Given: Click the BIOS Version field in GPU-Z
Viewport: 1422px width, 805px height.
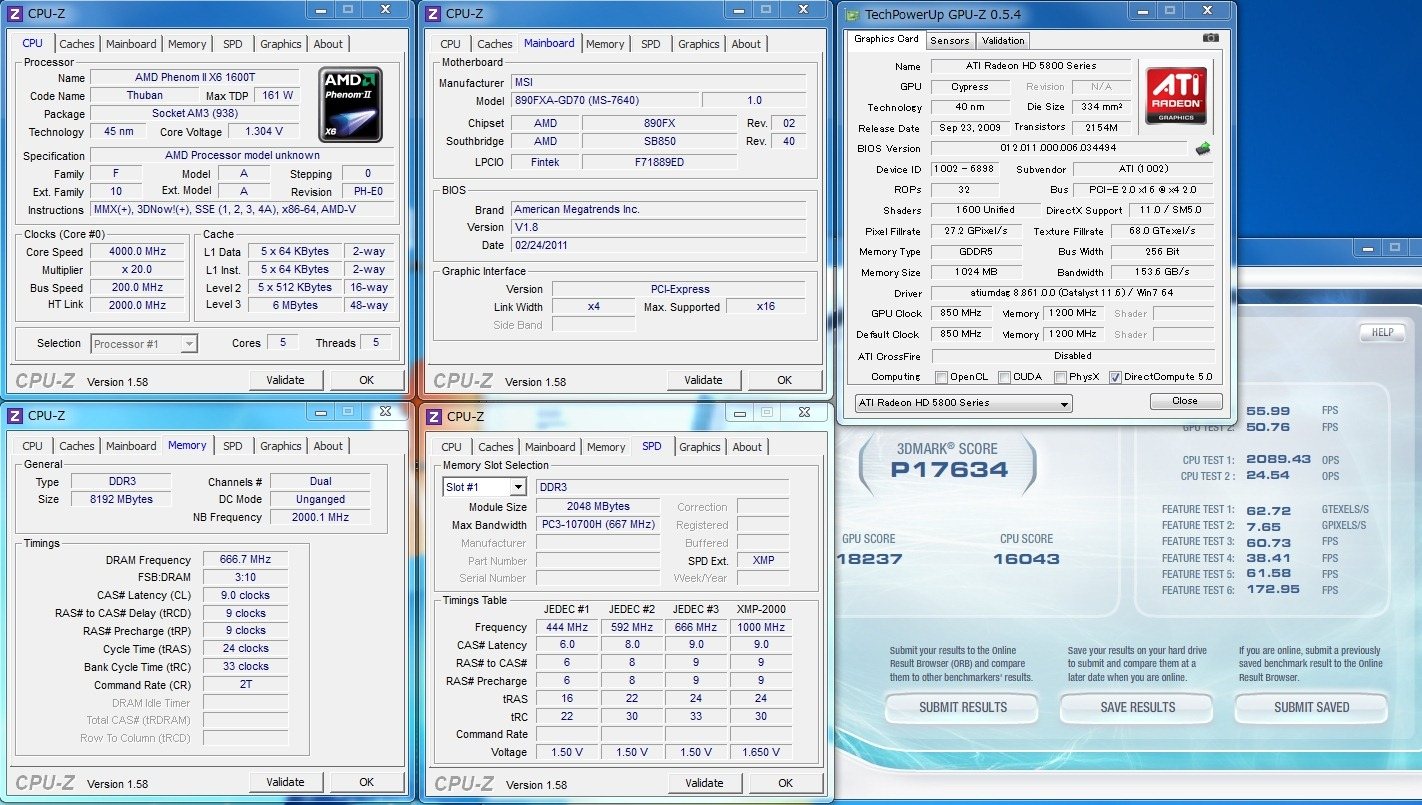Looking at the screenshot, I should [1059, 149].
